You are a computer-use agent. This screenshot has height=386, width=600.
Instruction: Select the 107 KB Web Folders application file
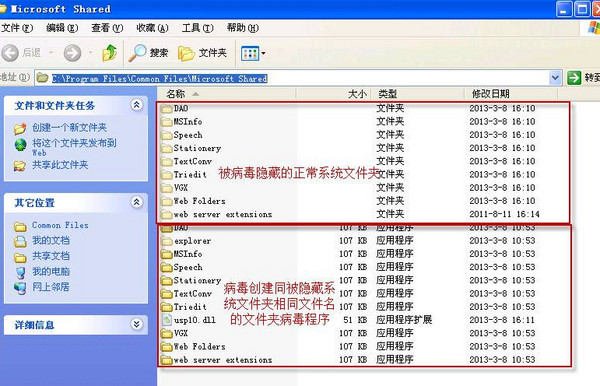(193, 347)
